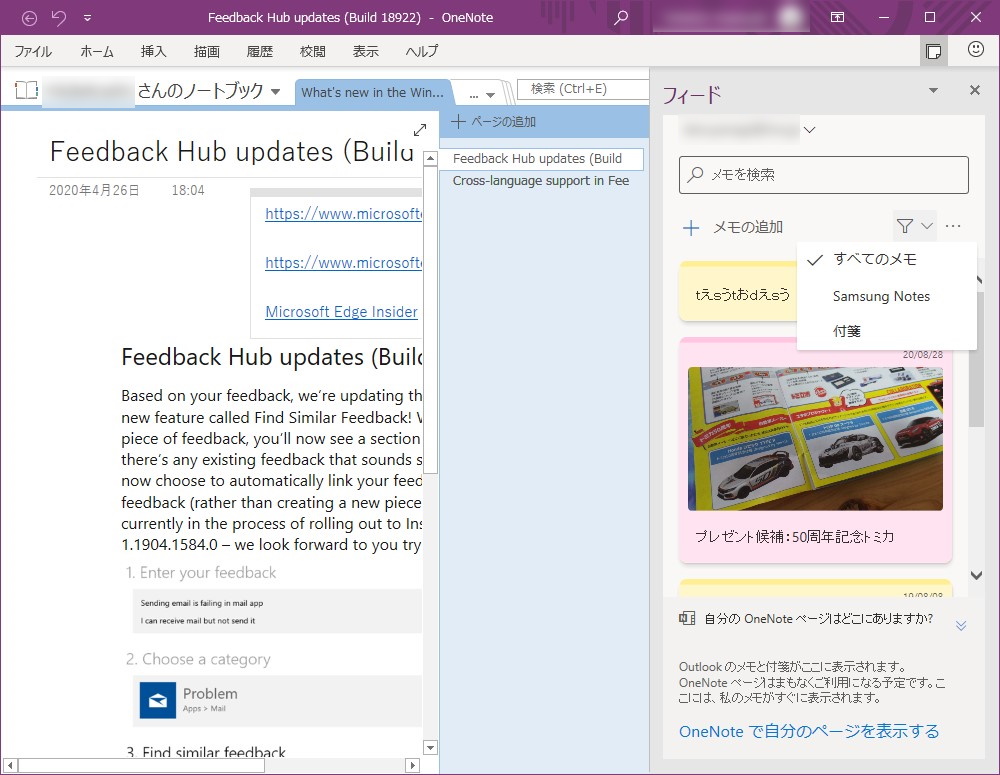Toggle the Feed pane icon
Image resolution: width=1000 pixels, height=775 pixels.
(x=933, y=51)
